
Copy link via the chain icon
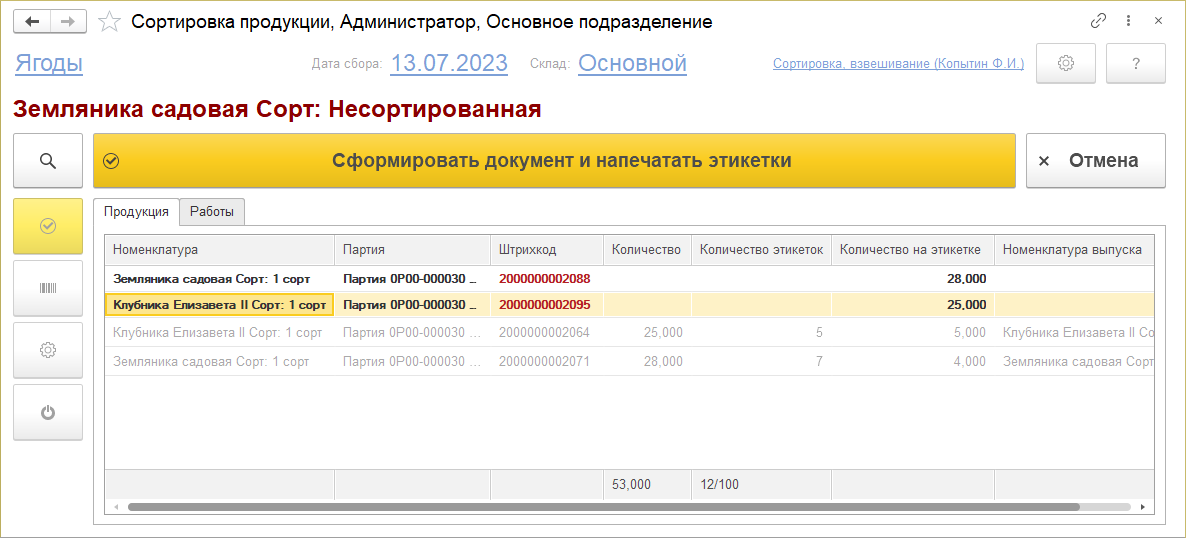[1098, 21]
